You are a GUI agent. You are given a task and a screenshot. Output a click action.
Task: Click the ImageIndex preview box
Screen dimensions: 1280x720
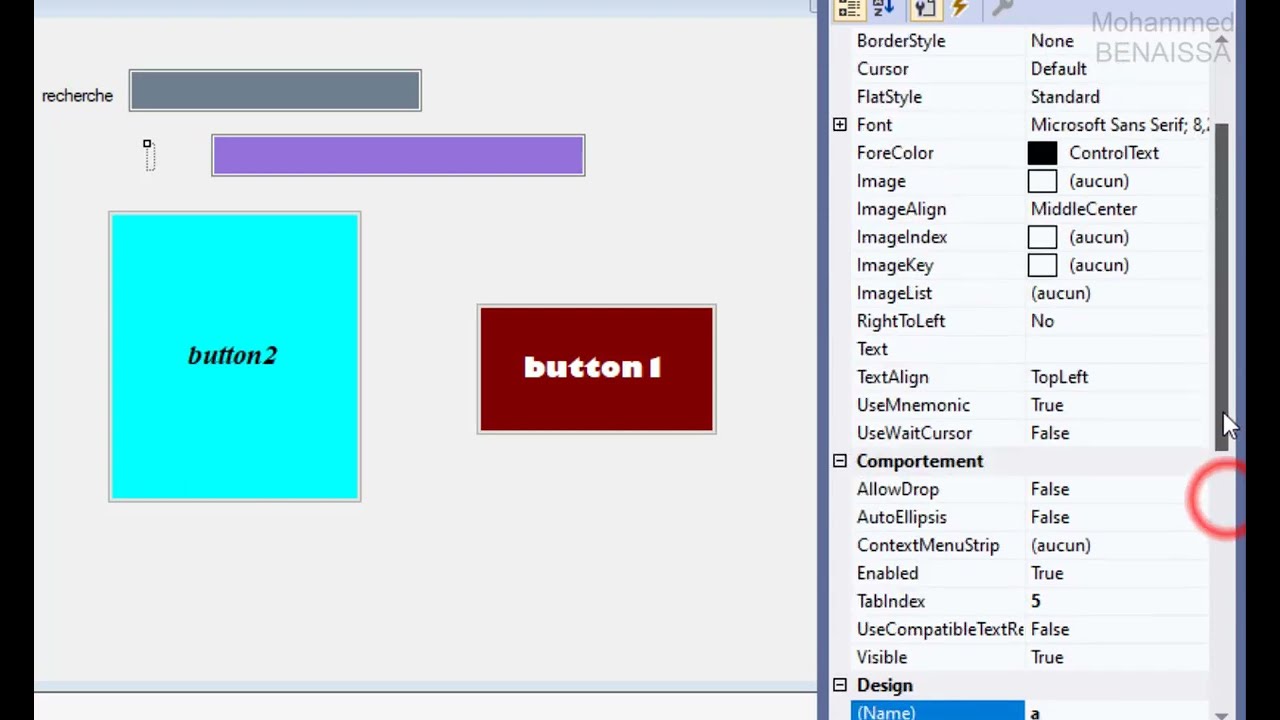tap(1042, 237)
